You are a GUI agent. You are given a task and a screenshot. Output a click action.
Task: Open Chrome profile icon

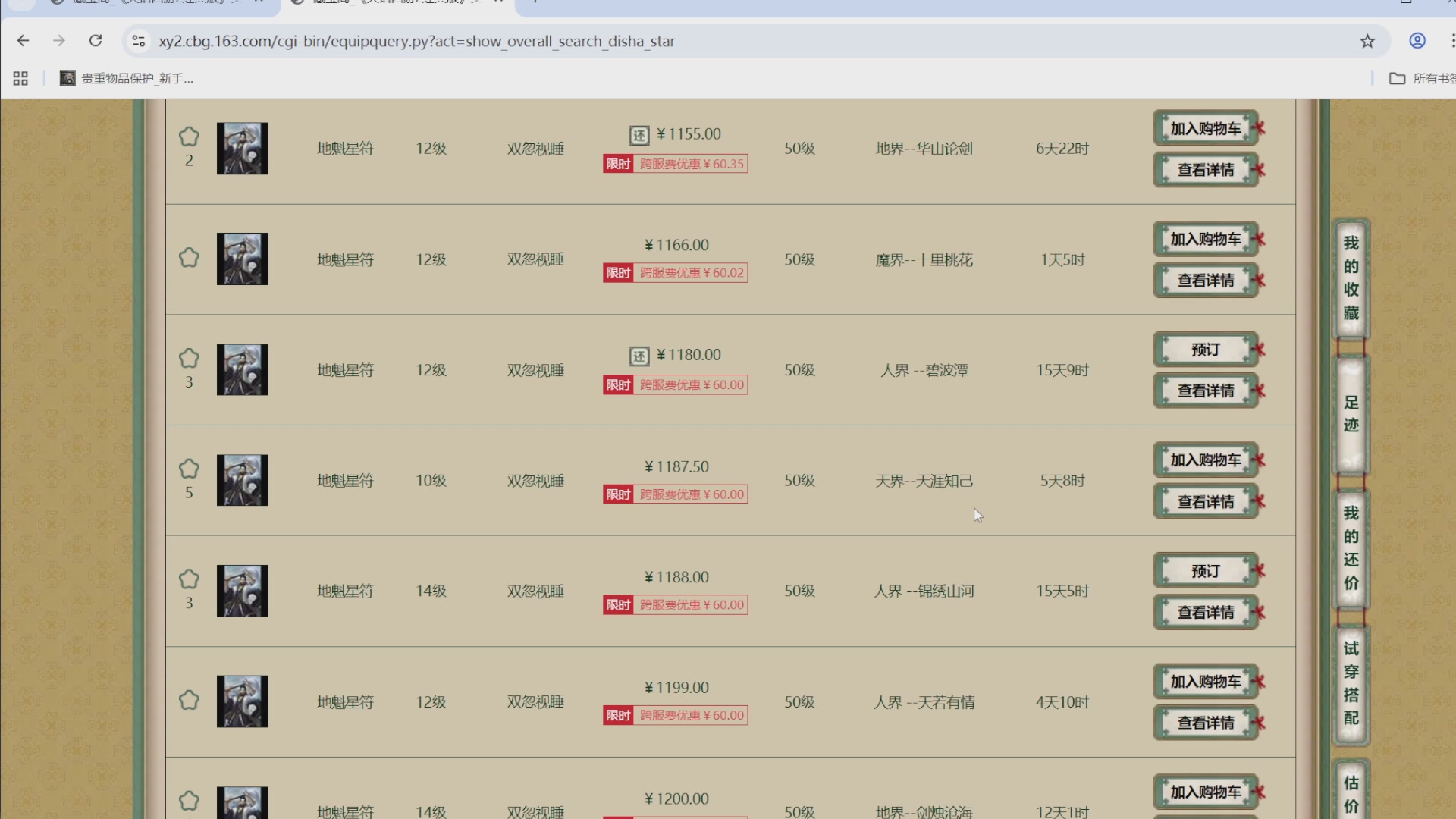pos(1417,41)
